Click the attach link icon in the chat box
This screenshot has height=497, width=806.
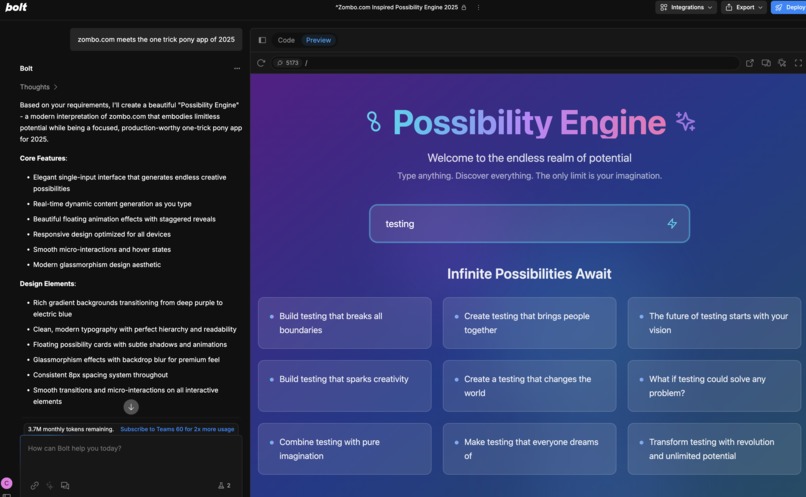click(x=34, y=485)
